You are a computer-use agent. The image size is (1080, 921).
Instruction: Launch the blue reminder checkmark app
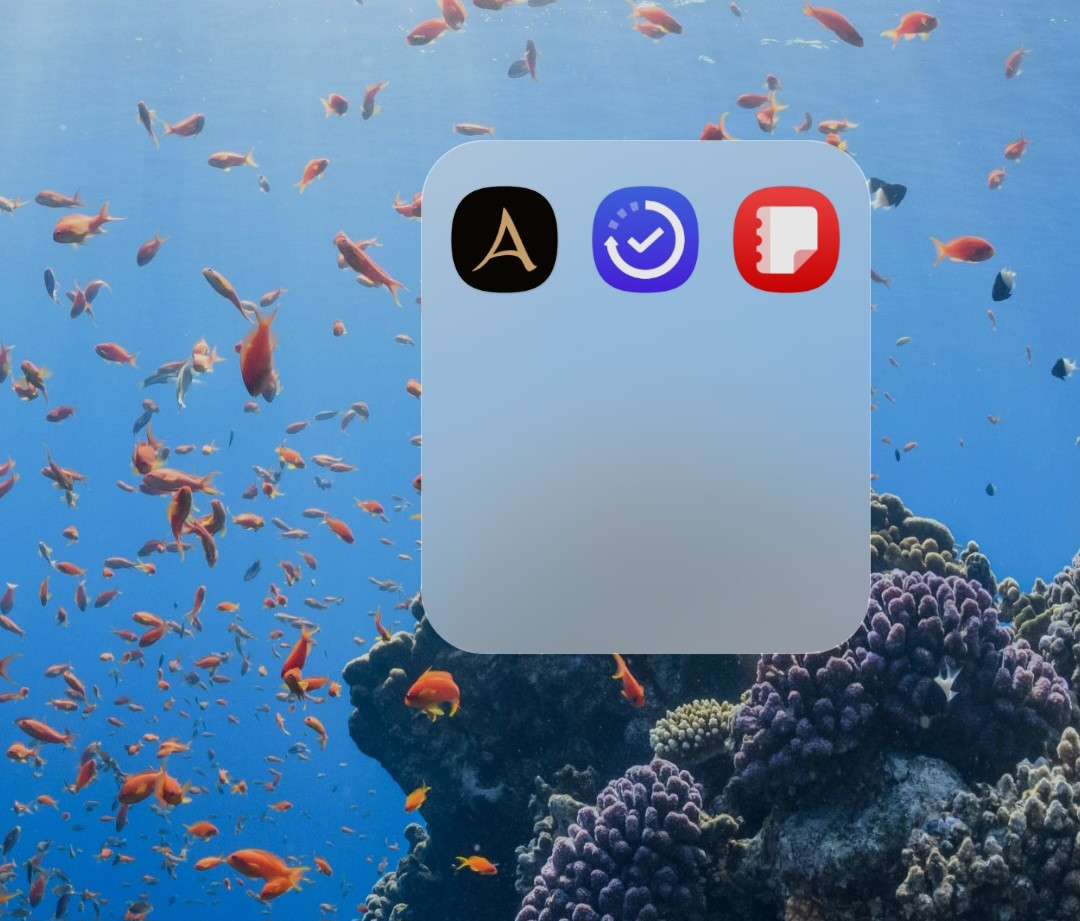[645, 239]
